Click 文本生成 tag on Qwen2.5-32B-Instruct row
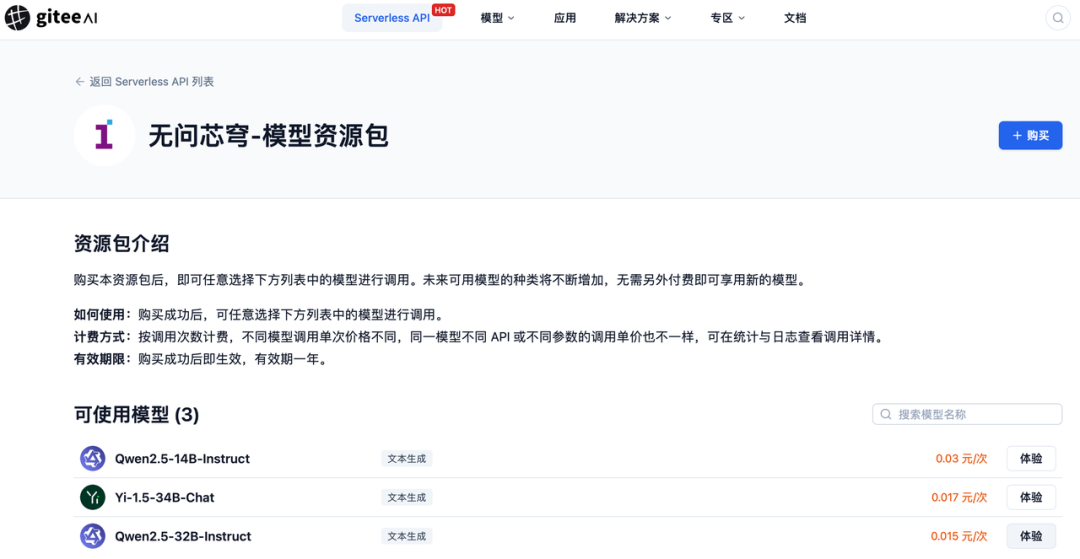The image size is (1080, 559). (406, 536)
